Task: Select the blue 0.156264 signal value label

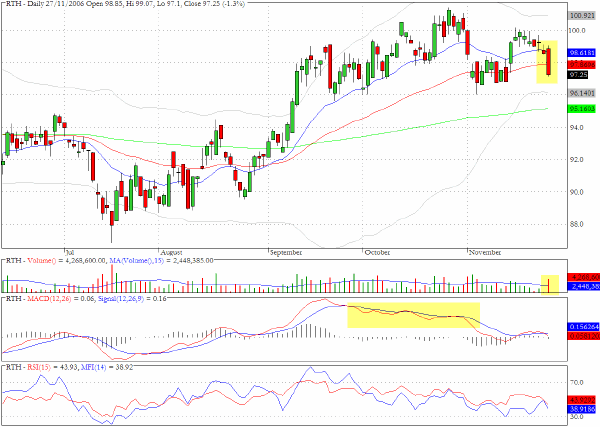Action: [583, 327]
